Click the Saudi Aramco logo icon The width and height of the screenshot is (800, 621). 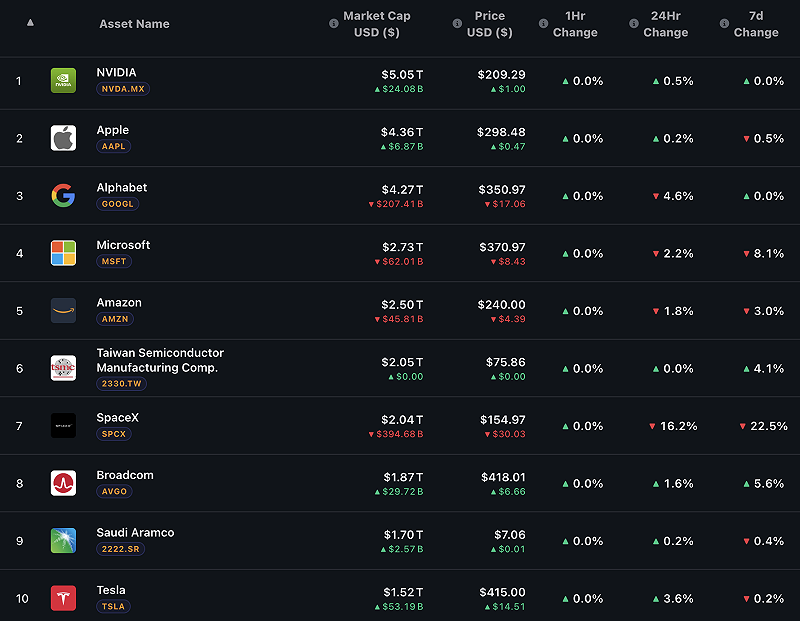[63, 541]
